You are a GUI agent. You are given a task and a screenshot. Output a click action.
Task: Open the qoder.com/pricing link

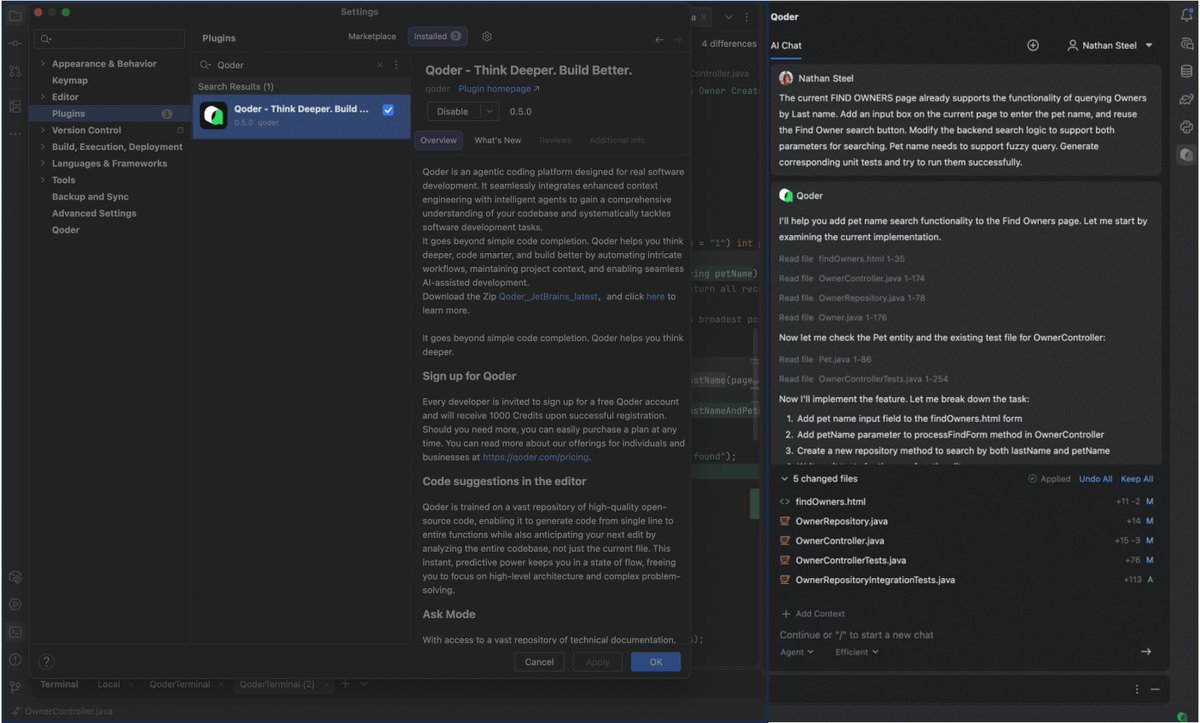pyautogui.click(x=535, y=457)
